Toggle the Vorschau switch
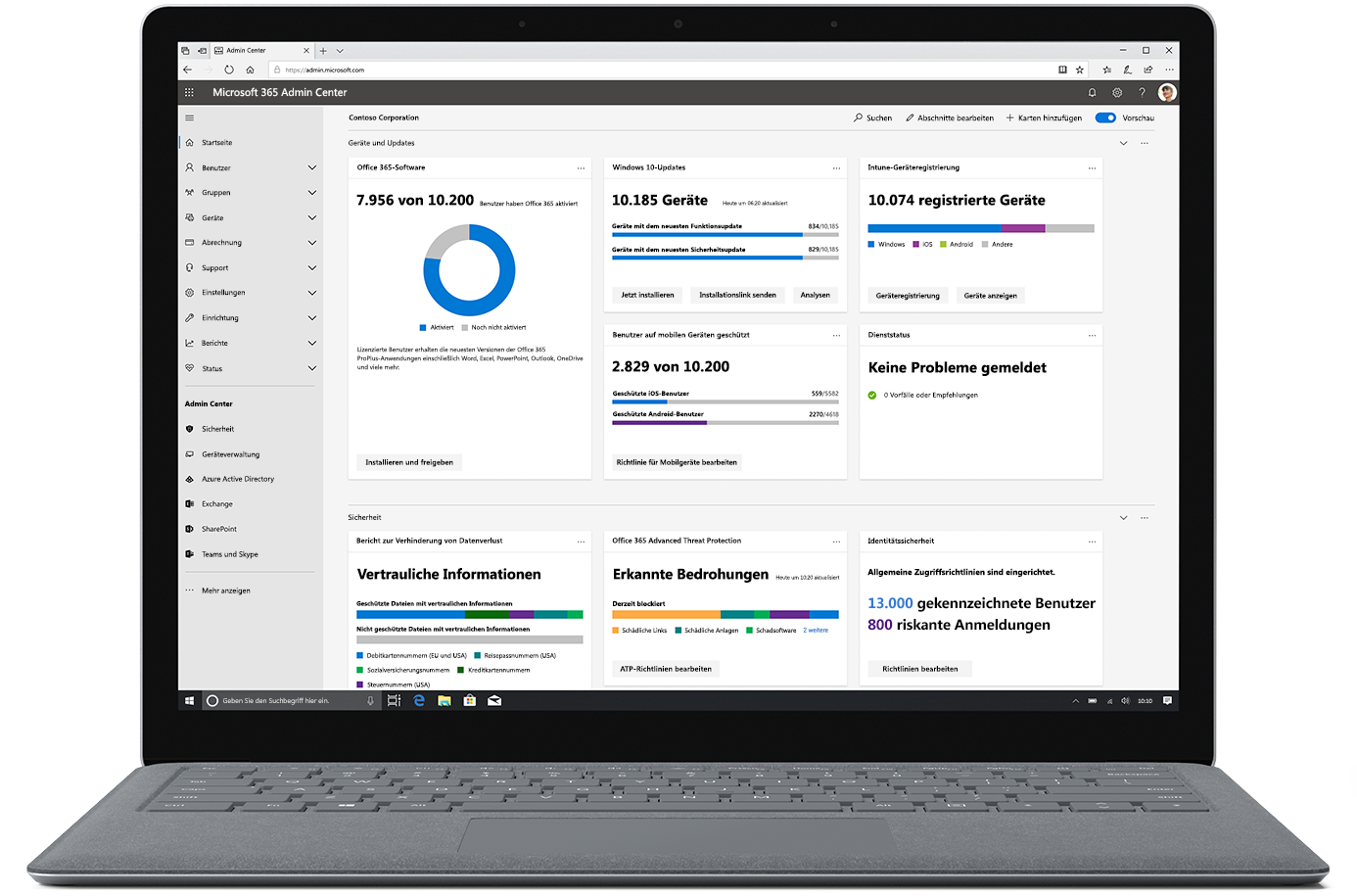 coord(1105,118)
